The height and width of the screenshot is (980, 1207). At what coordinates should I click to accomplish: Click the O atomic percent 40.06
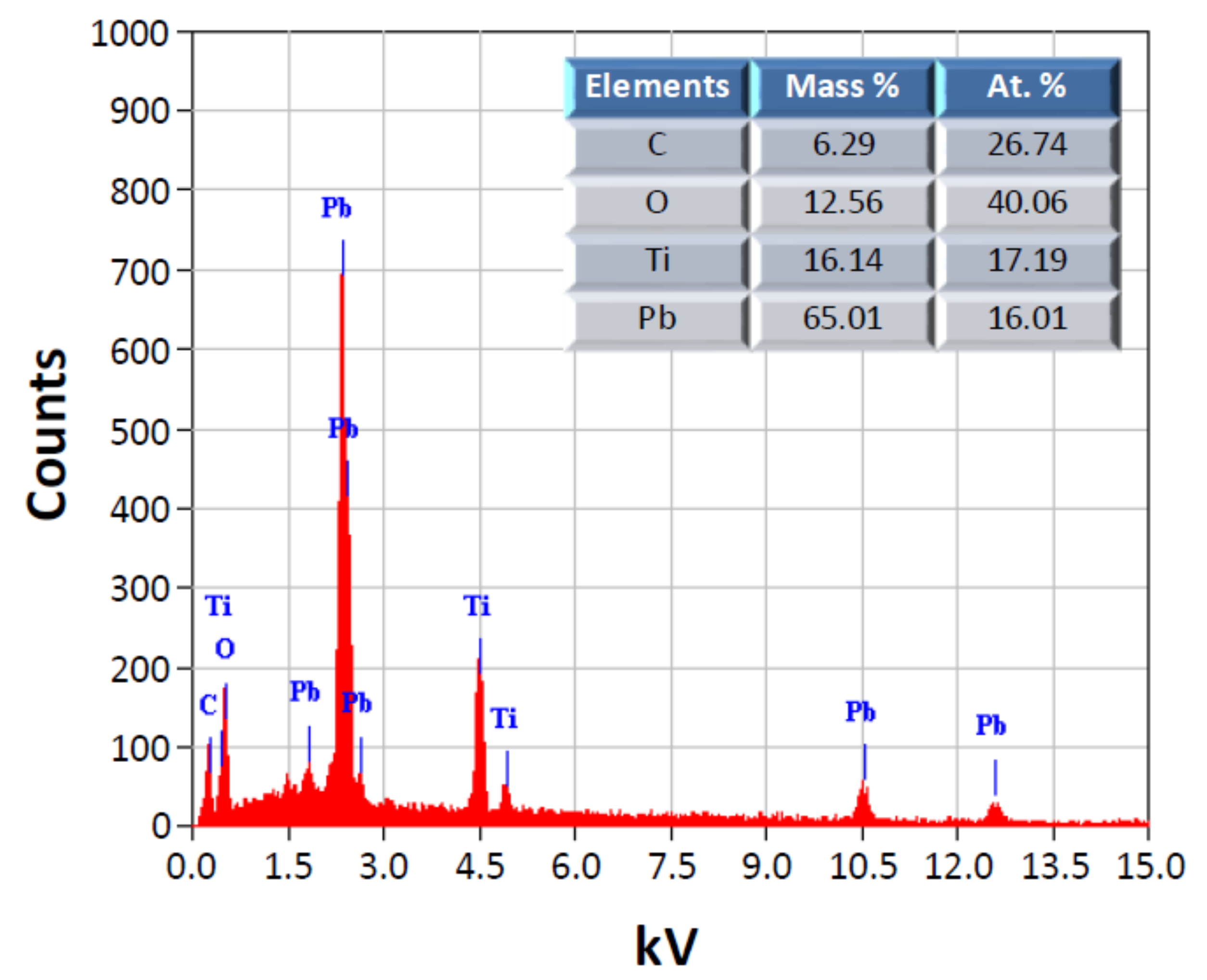(x=1027, y=203)
